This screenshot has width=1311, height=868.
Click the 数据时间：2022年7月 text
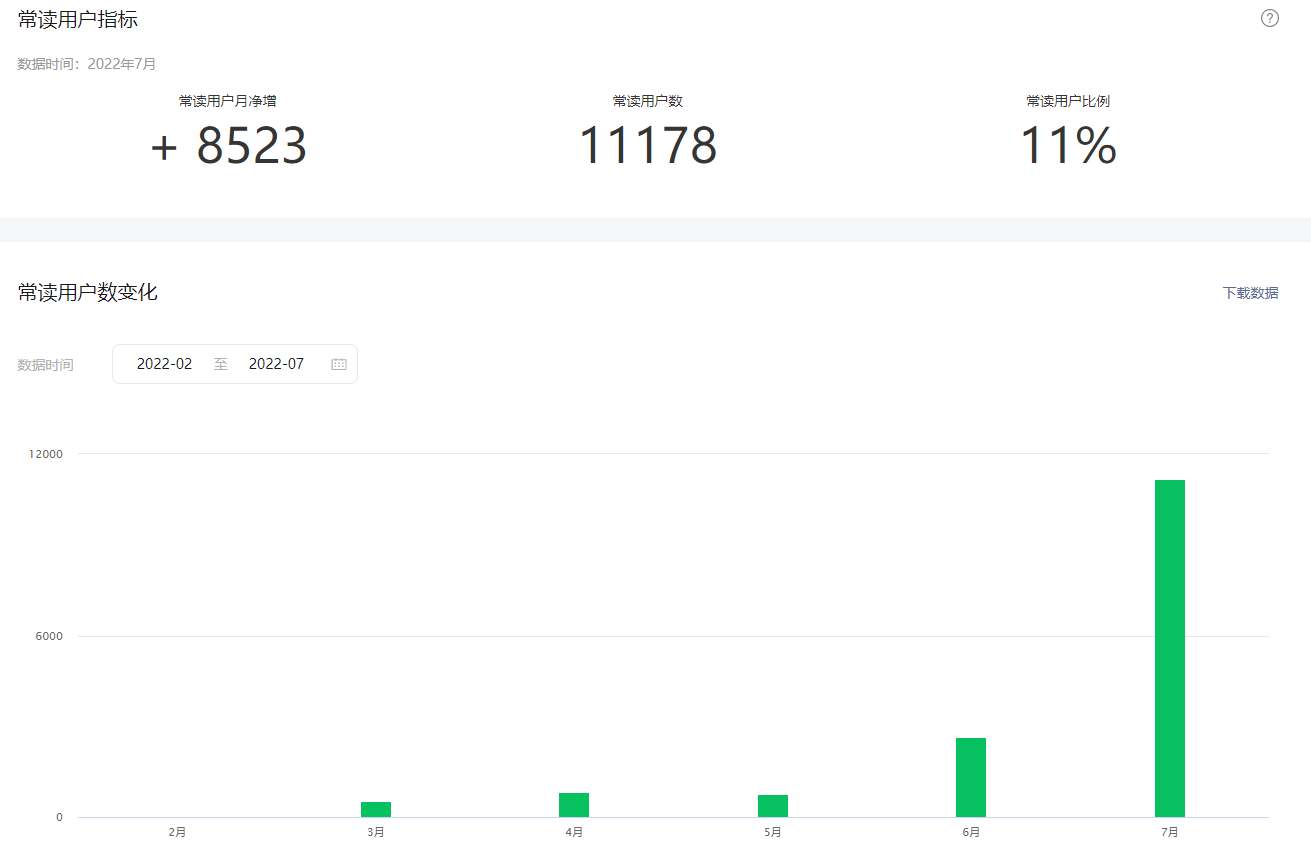coord(87,63)
